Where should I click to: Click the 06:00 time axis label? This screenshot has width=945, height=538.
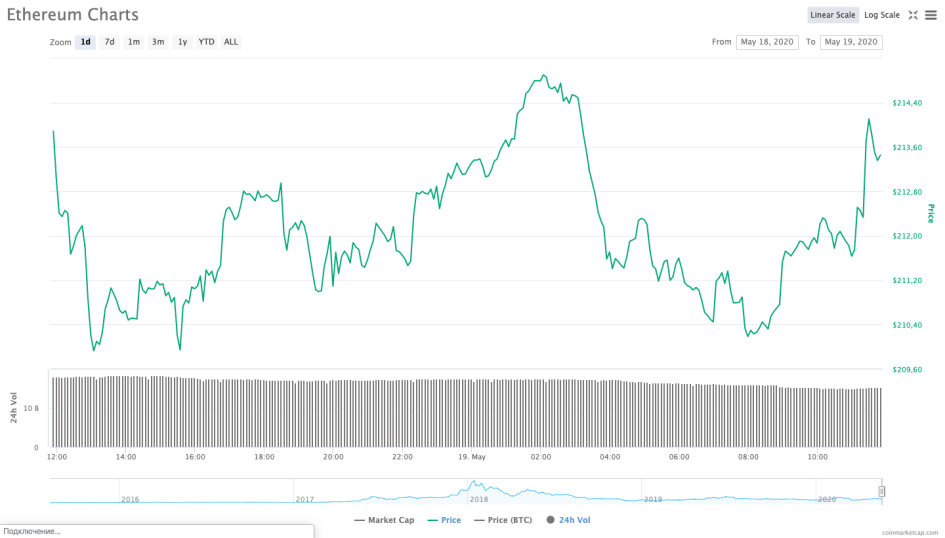pos(679,457)
